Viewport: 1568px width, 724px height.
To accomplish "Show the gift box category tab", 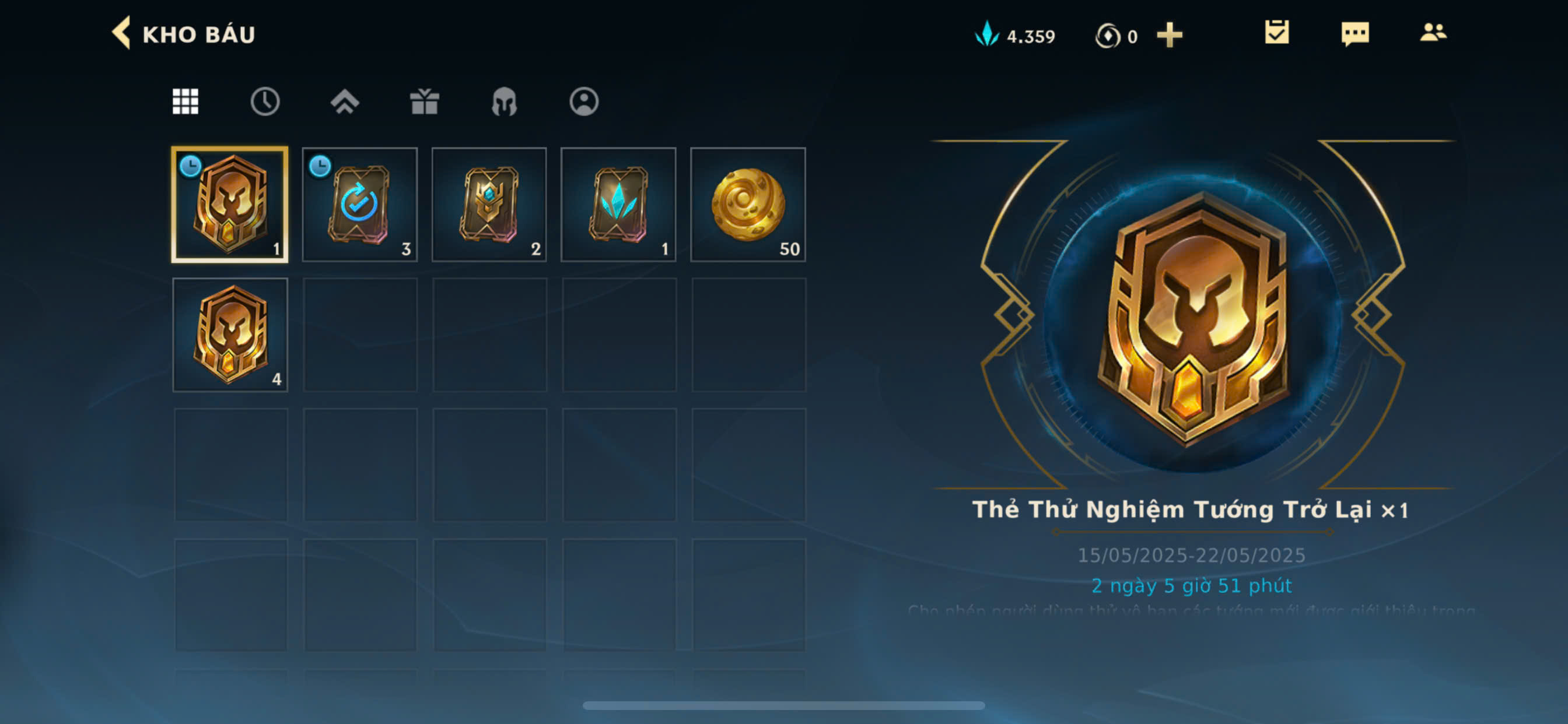I will 424,101.
